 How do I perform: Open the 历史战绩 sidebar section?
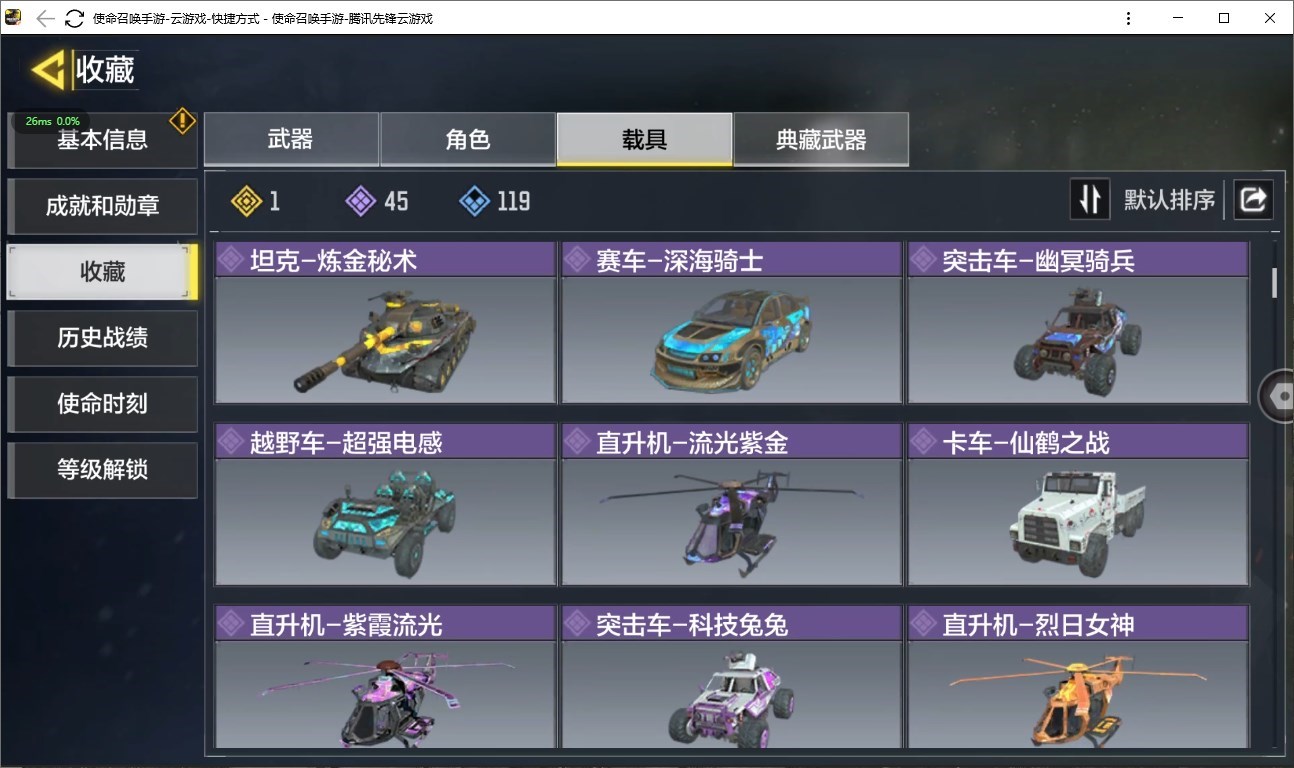click(x=102, y=338)
